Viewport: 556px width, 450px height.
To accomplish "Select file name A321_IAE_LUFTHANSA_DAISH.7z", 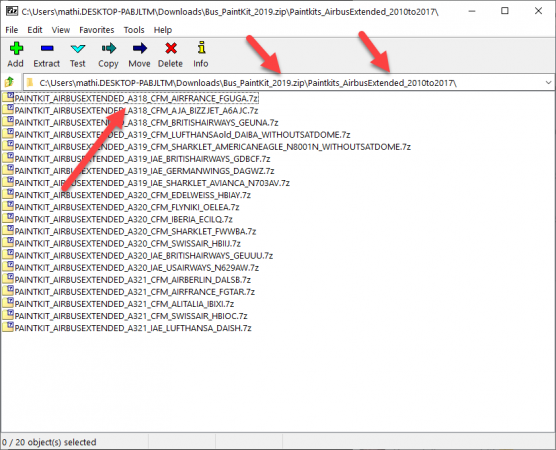I will (133, 328).
